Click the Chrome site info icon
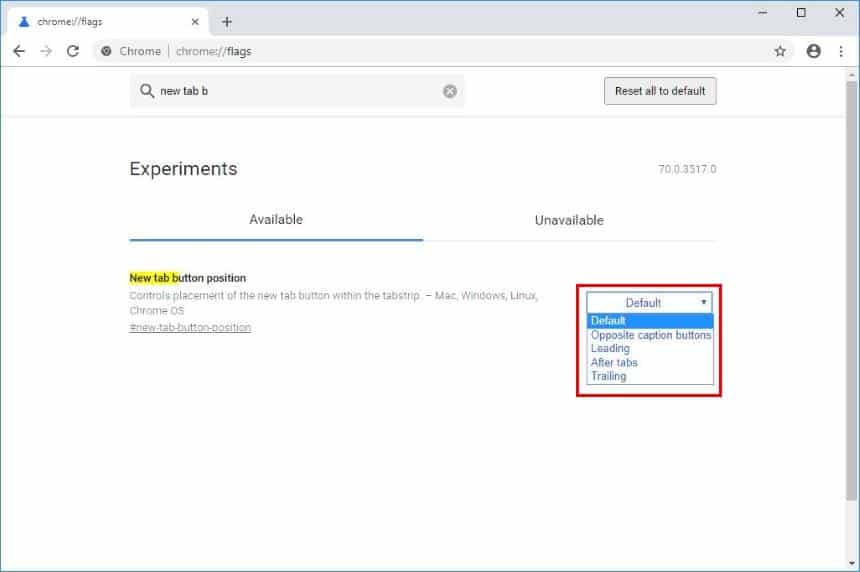Viewport: 860px width, 572px height. click(x=106, y=51)
